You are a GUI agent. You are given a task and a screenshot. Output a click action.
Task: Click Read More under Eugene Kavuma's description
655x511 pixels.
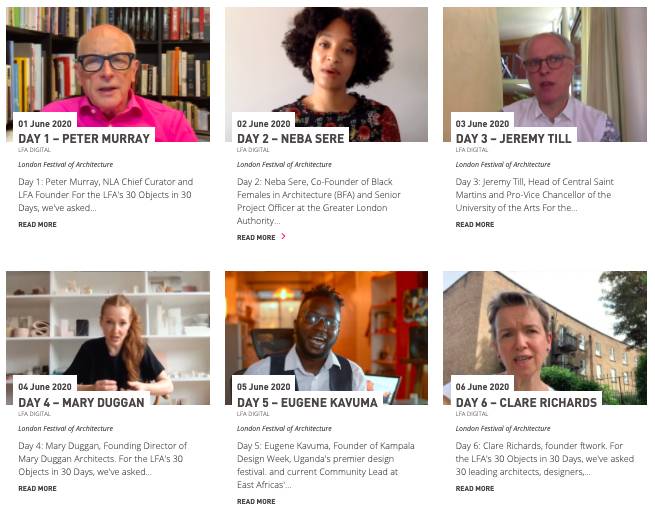point(256,502)
